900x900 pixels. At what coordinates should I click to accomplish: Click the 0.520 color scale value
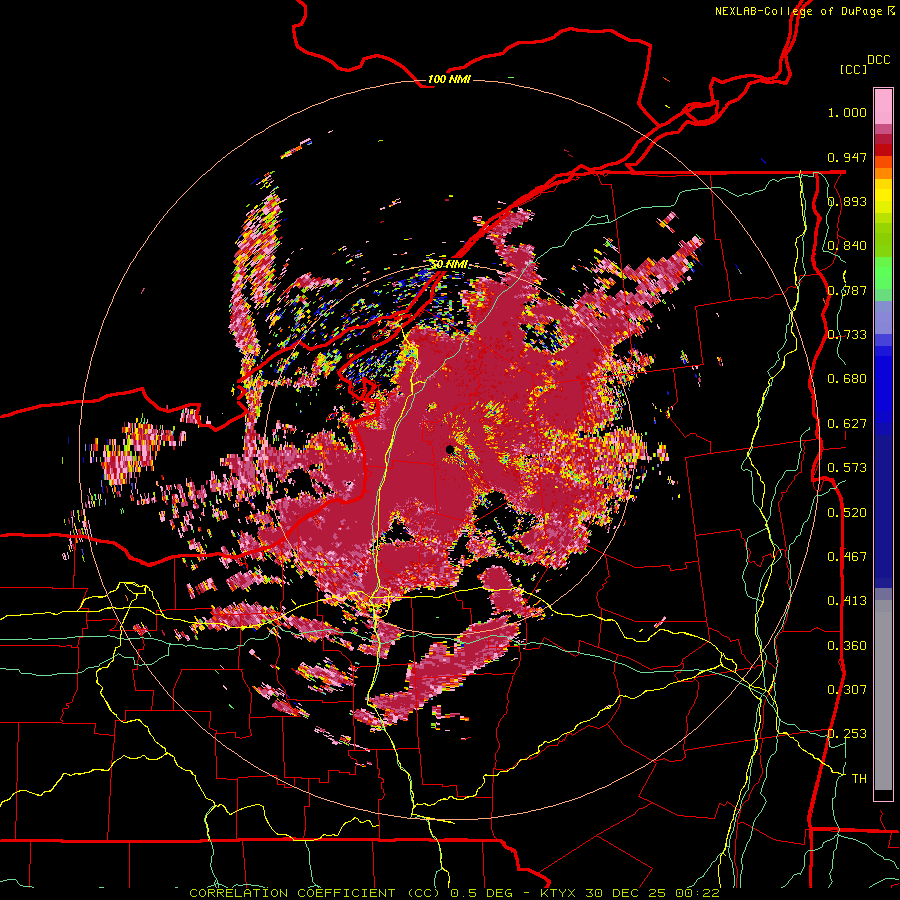coord(847,512)
